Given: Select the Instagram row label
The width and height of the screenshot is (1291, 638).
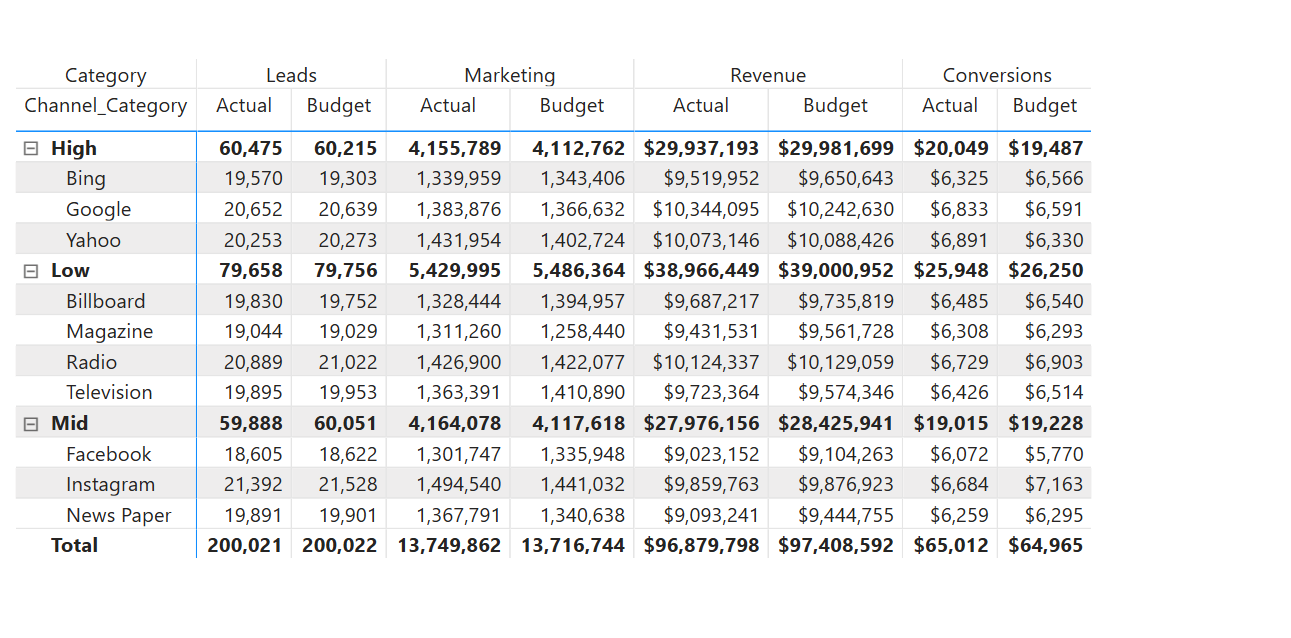Looking at the screenshot, I should click(111, 484).
